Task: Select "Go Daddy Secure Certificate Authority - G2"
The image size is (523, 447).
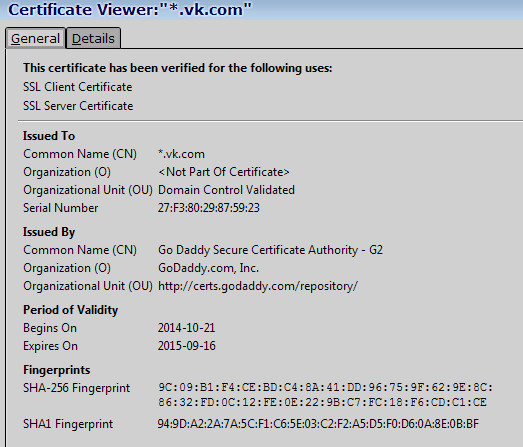Action: click(x=270, y=250)
